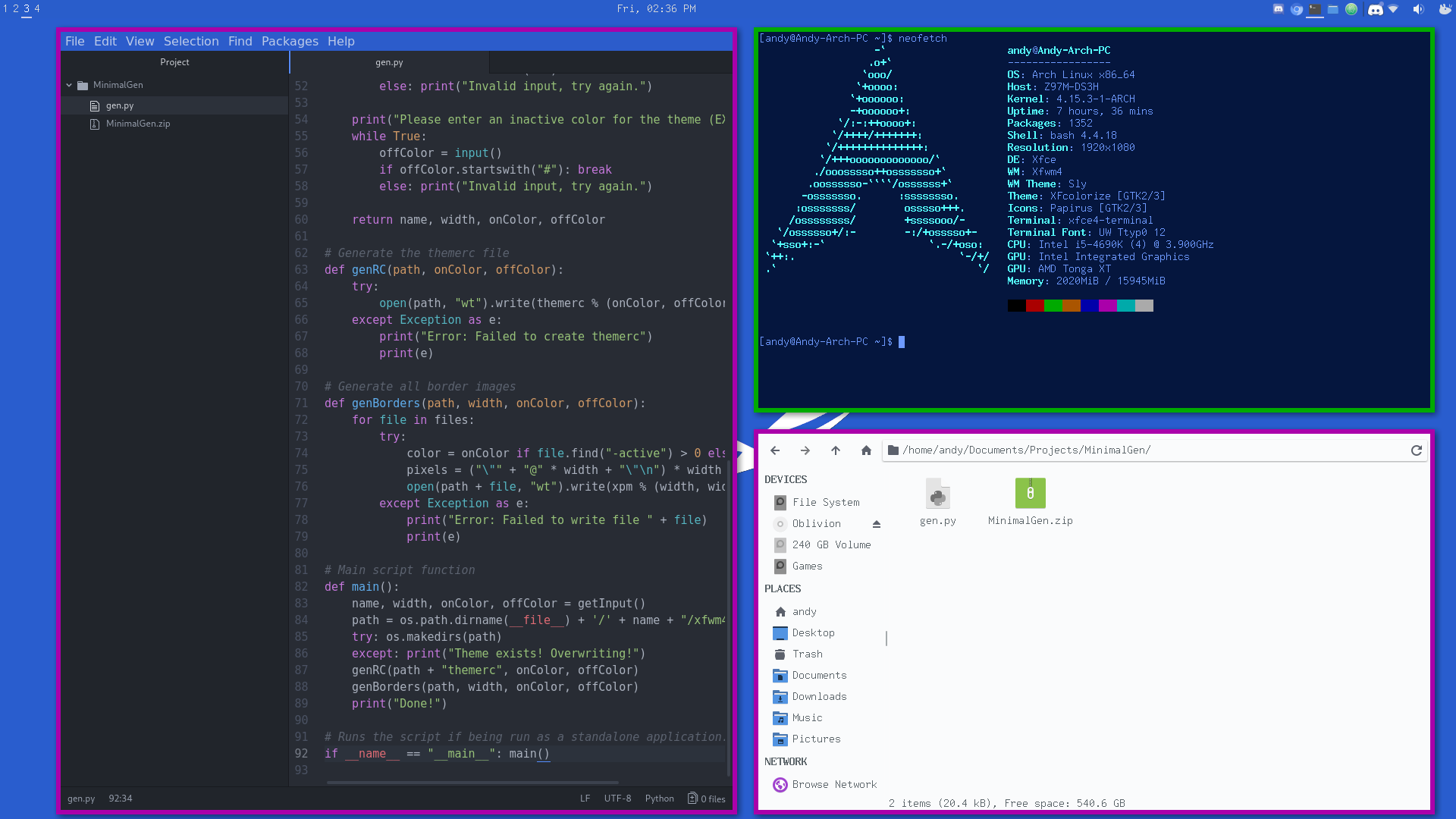1456x819 pixels.
Task: Go back in the file manager
Action: tap(775, 450)
